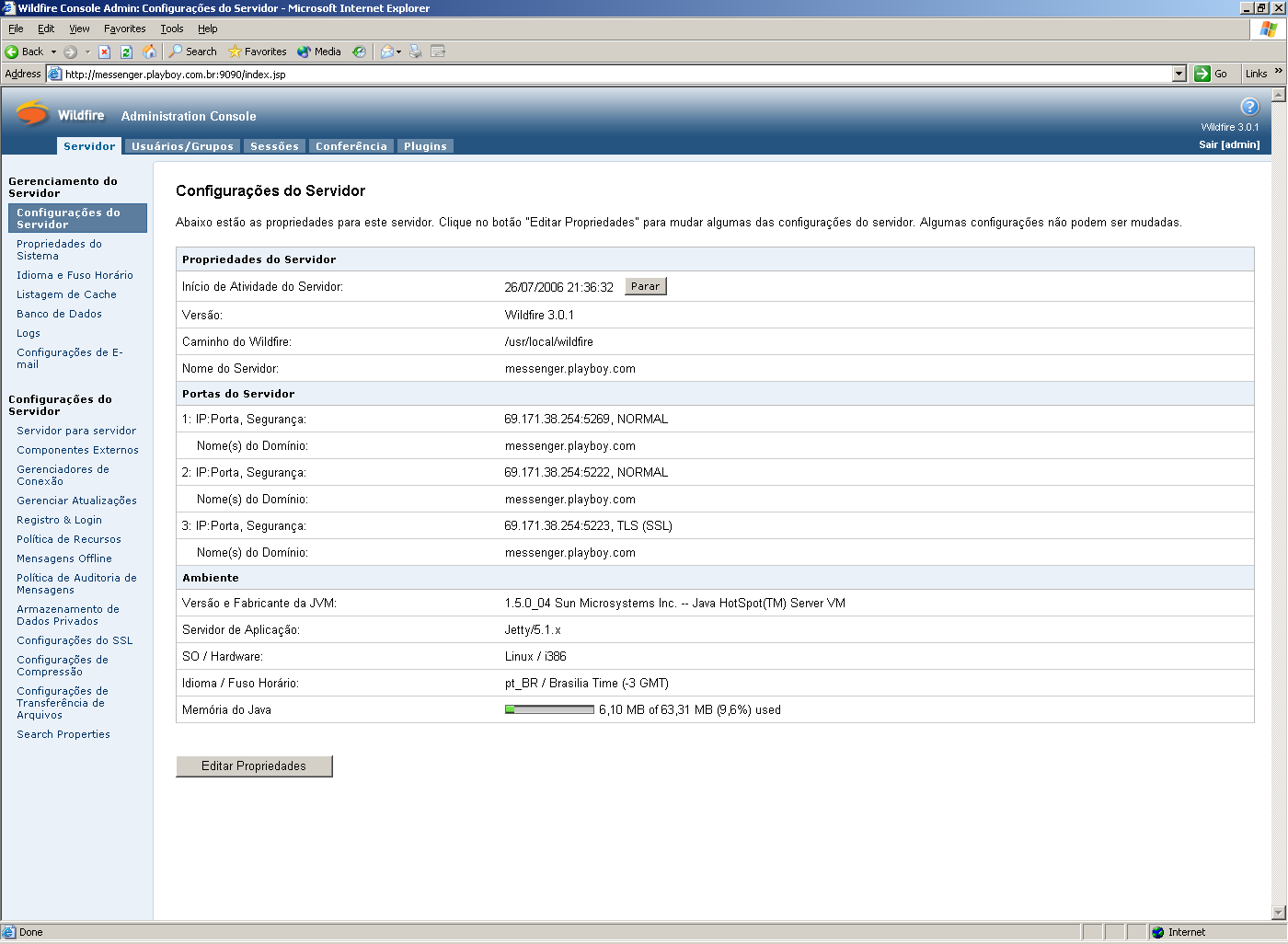Viewport: 1288px width, 944px height.
Task: Click the Wildfire flame logo
Action: [x=32, y=113]
